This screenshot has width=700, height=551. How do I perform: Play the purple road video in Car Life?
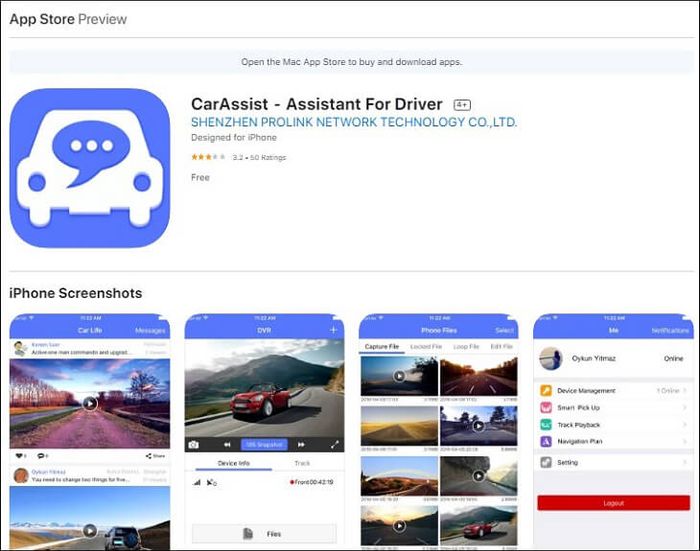(90, 403)
